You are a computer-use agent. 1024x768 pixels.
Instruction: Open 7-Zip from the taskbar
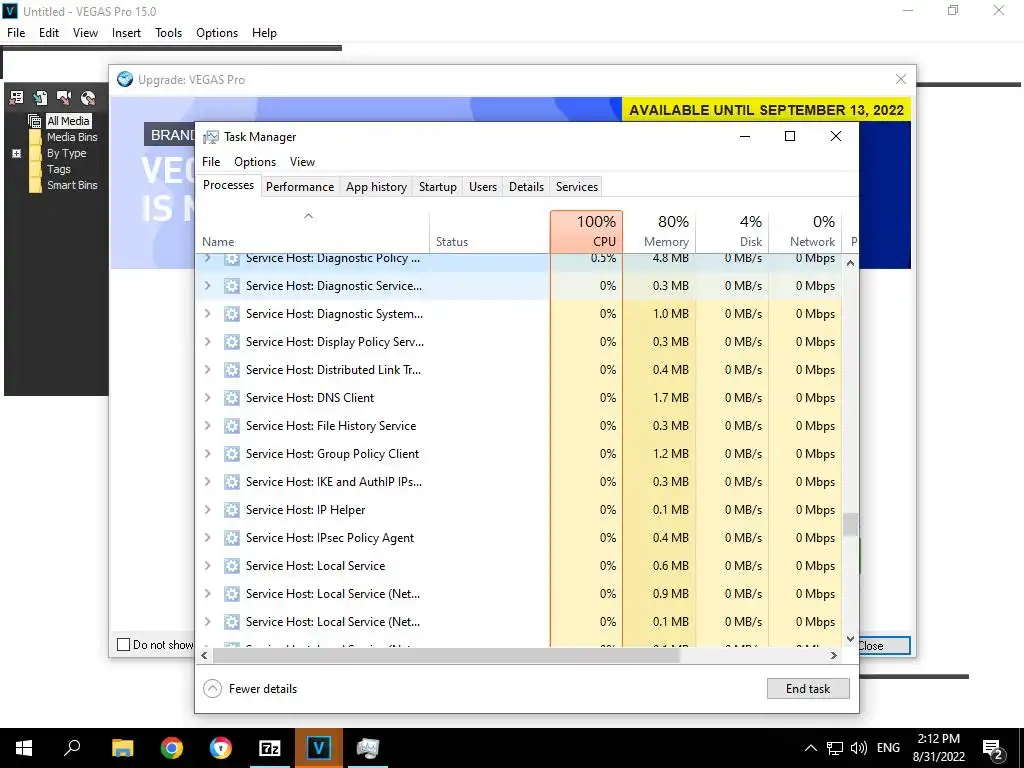269,748
